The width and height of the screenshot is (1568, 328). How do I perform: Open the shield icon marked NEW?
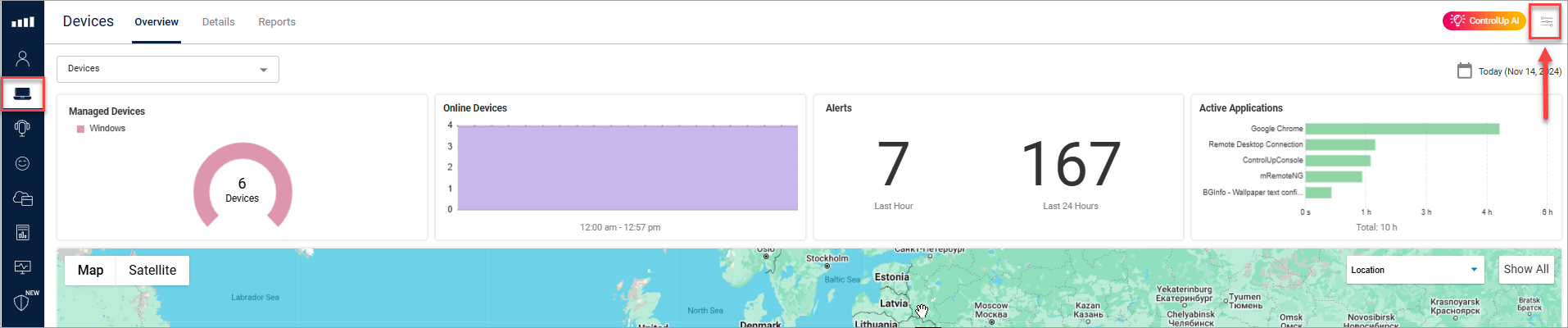click(x=23, y=302)
